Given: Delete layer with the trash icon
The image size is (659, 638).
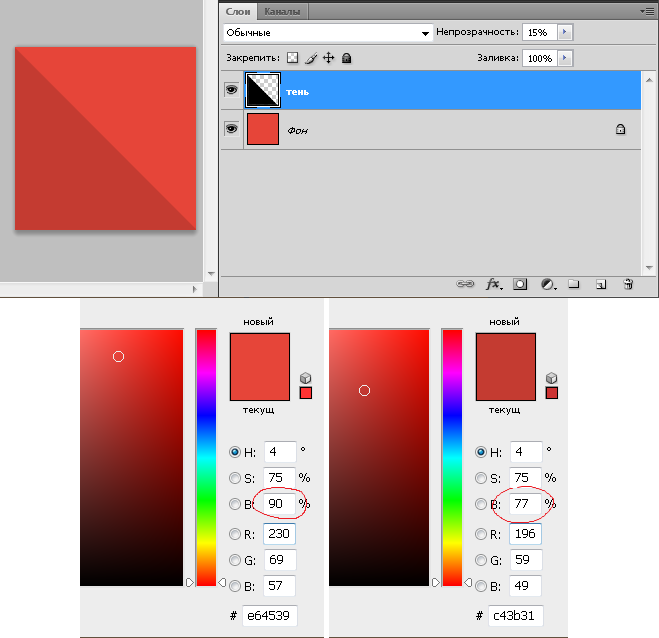Looking at the screenshot, I should pyautogui.click(x=628, y=284).
